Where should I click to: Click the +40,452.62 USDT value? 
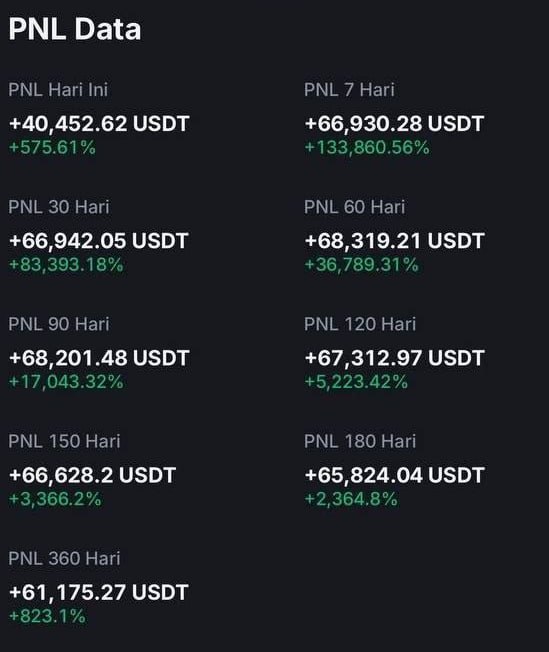[99, 124]
